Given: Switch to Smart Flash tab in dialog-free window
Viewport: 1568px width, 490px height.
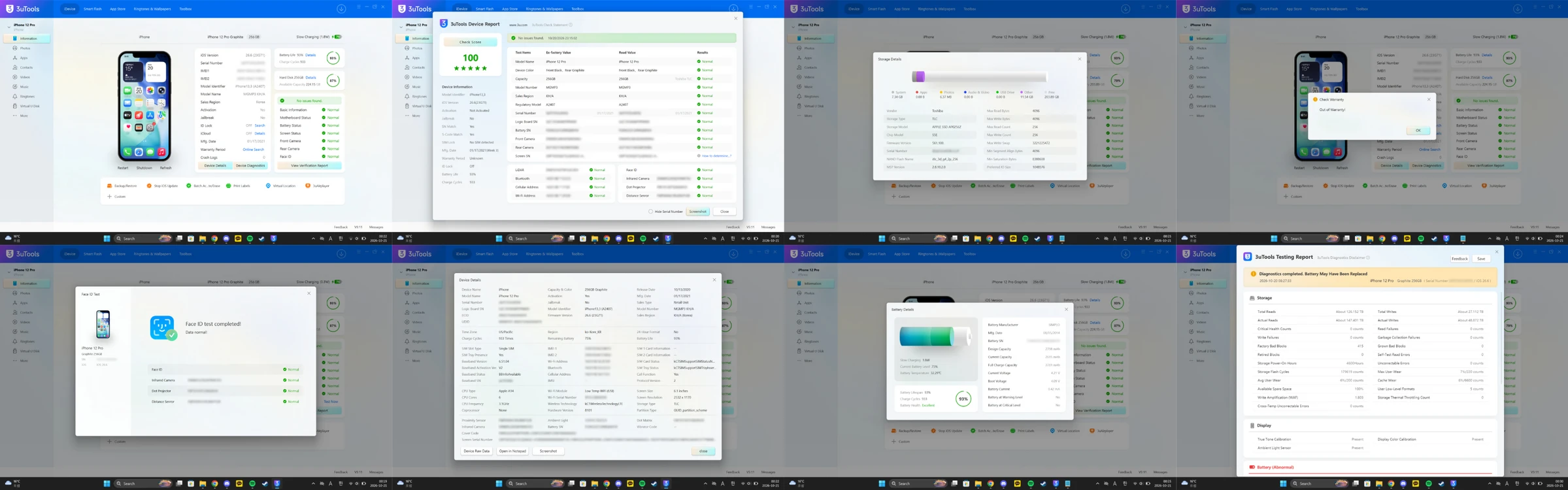Looking at the screenshot, I should pos(92,9).
